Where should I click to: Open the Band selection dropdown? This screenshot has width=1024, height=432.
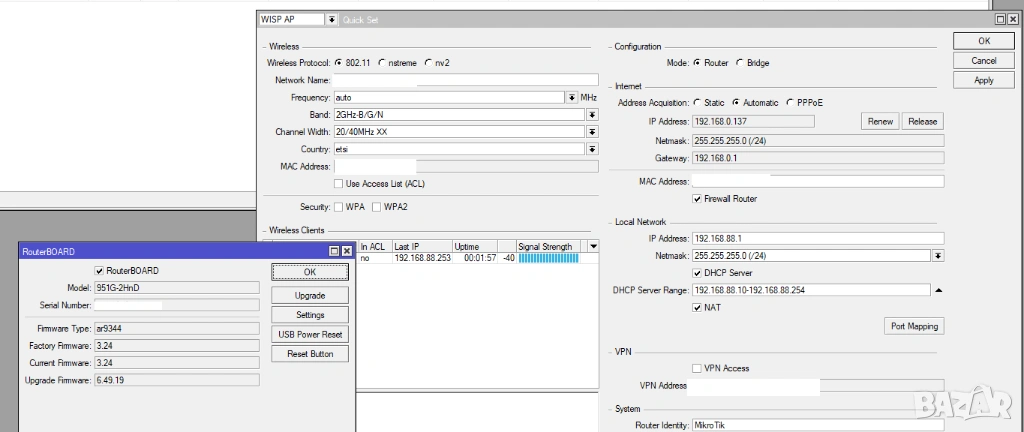pyautogui.click(x=592, y=115)
